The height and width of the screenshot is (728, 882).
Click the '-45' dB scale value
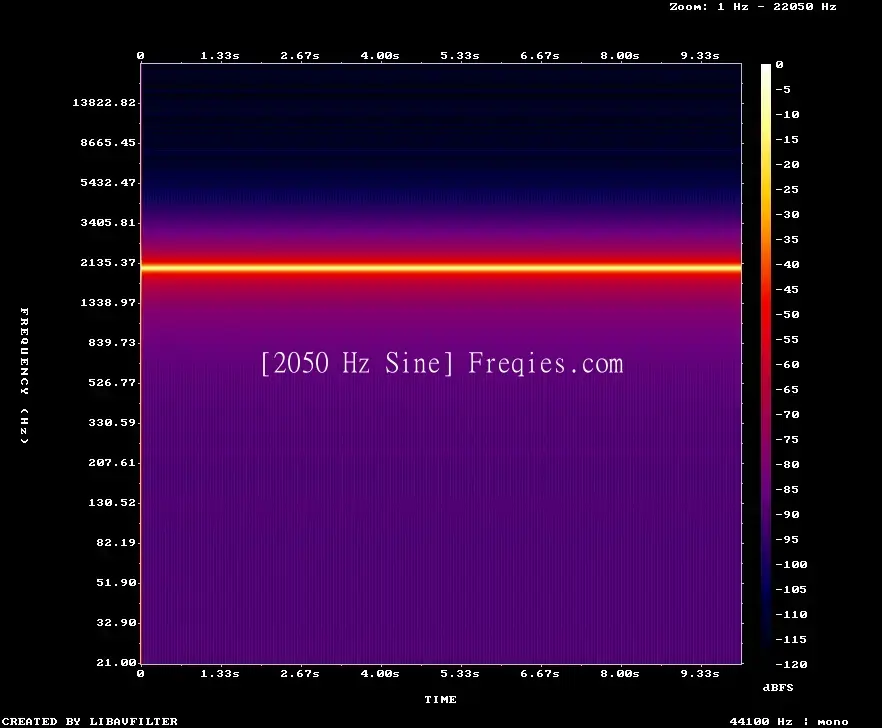click(787, 290)
